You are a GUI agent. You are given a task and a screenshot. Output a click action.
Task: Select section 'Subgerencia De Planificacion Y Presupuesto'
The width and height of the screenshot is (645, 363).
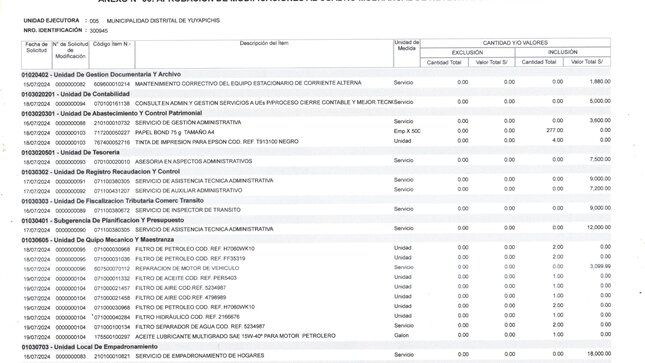103,220
